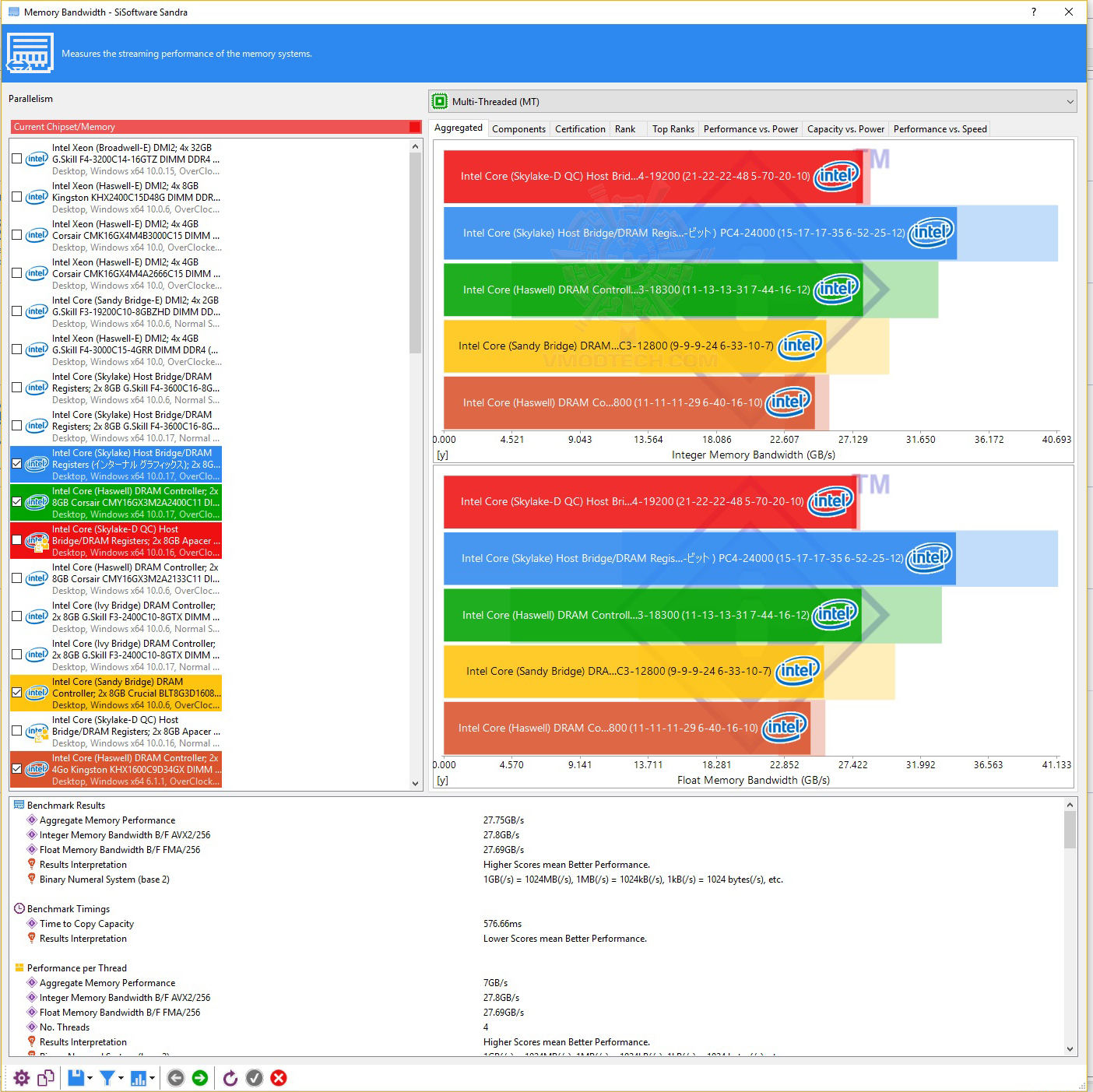Click Intel logo of Ivy Bridge 10.0.6 entry
The height and width of the screenshot is (1092, 1093).
(x=37, y=616)
